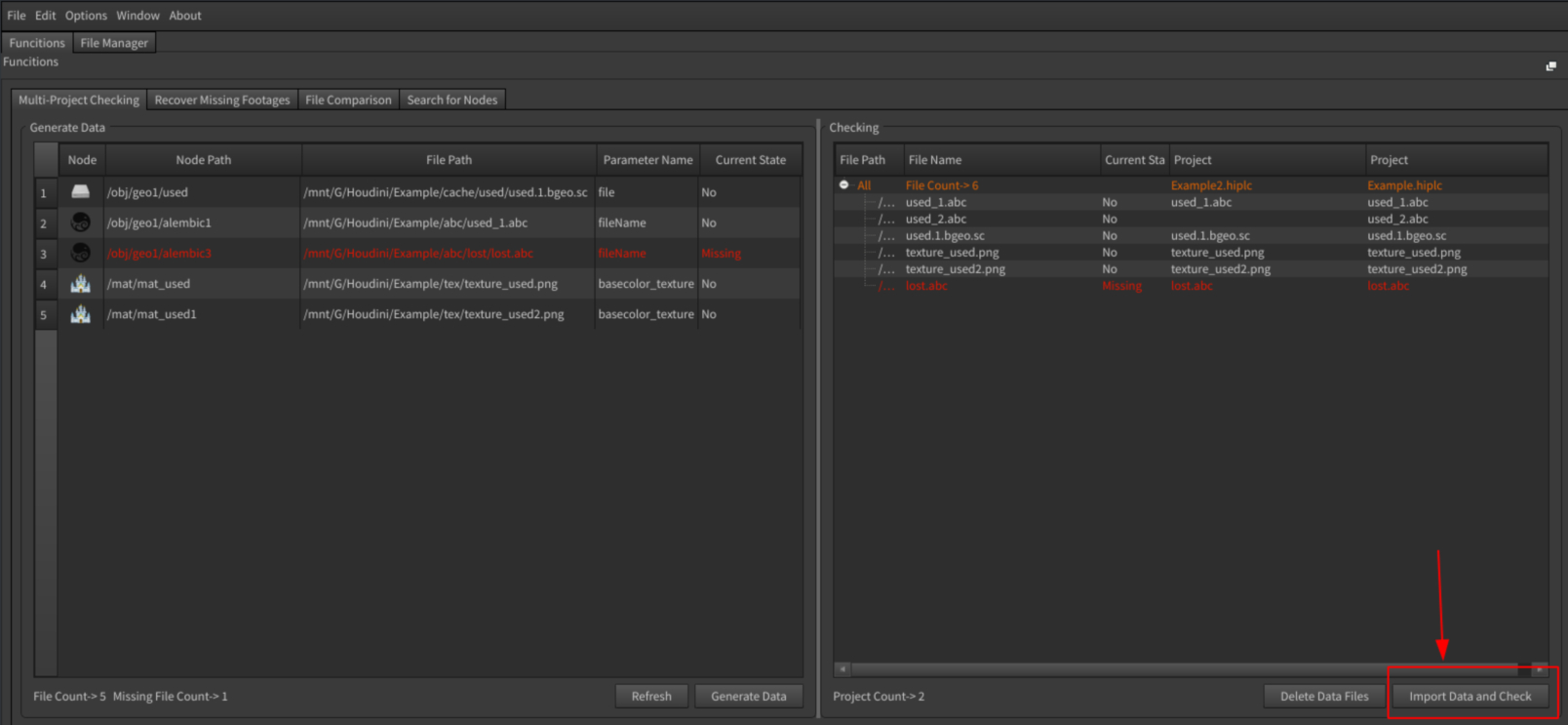This screenshot has width=1568, height=725.
Task: Click the texture_used2.png file path cell
Action: [448, 314]
